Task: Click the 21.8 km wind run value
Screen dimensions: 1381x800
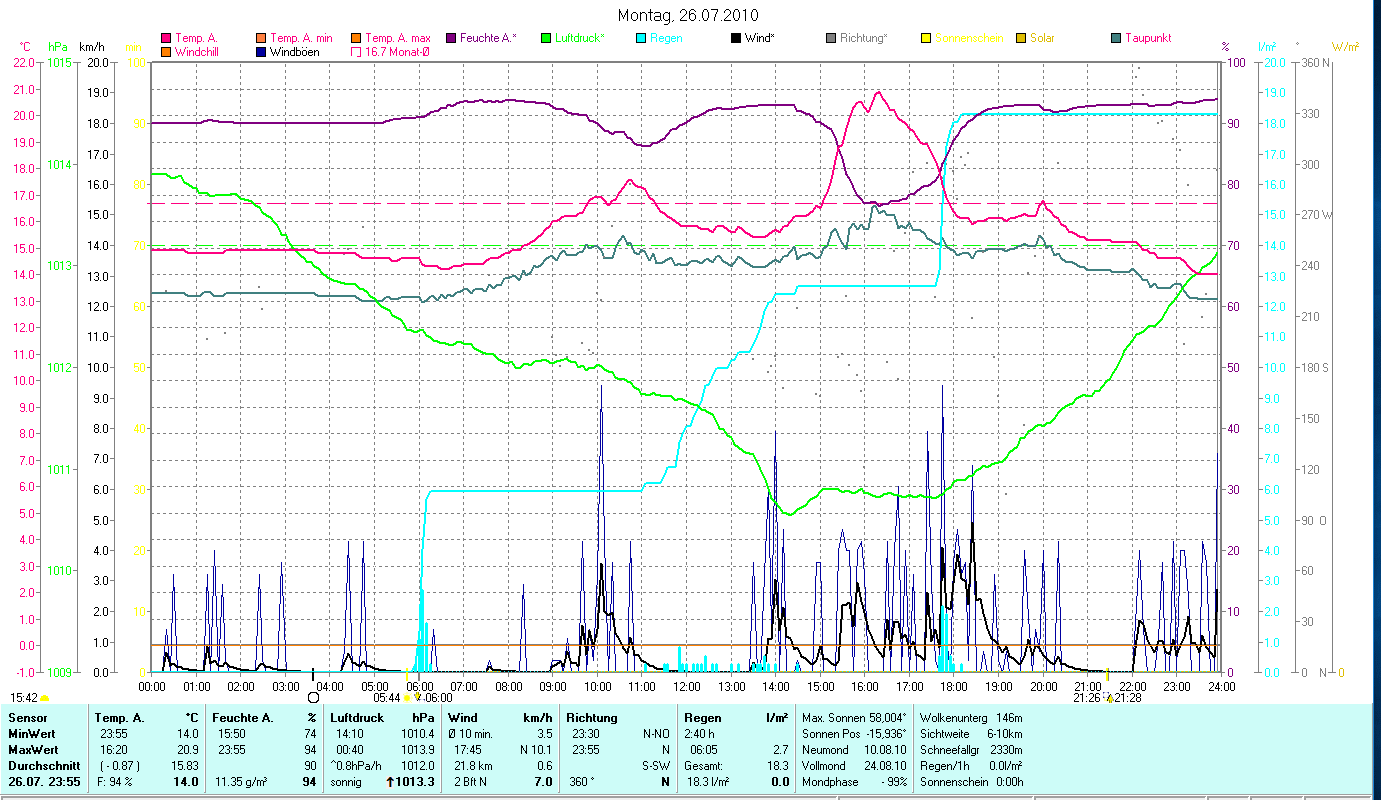Action: tap(471, 766)
